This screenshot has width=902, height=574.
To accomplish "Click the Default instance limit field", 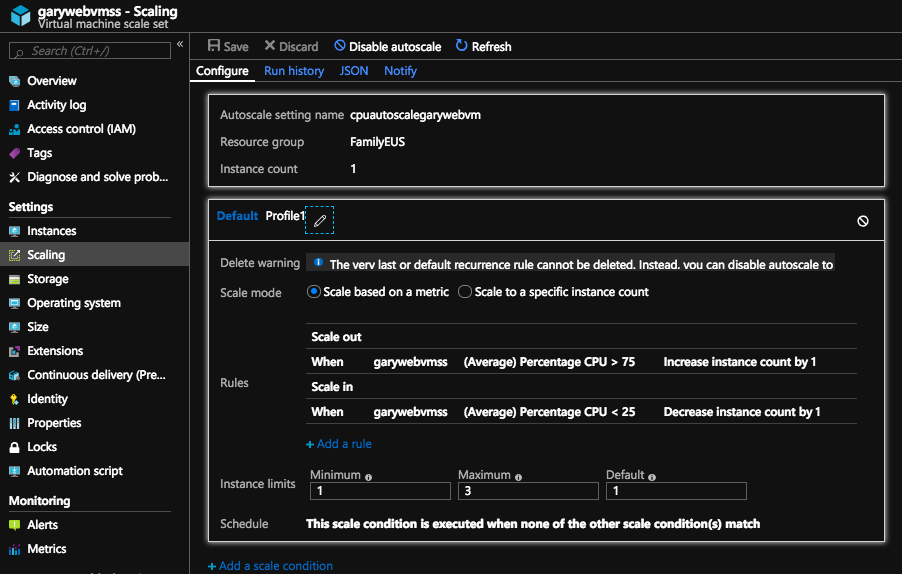I will pos(676,491).
